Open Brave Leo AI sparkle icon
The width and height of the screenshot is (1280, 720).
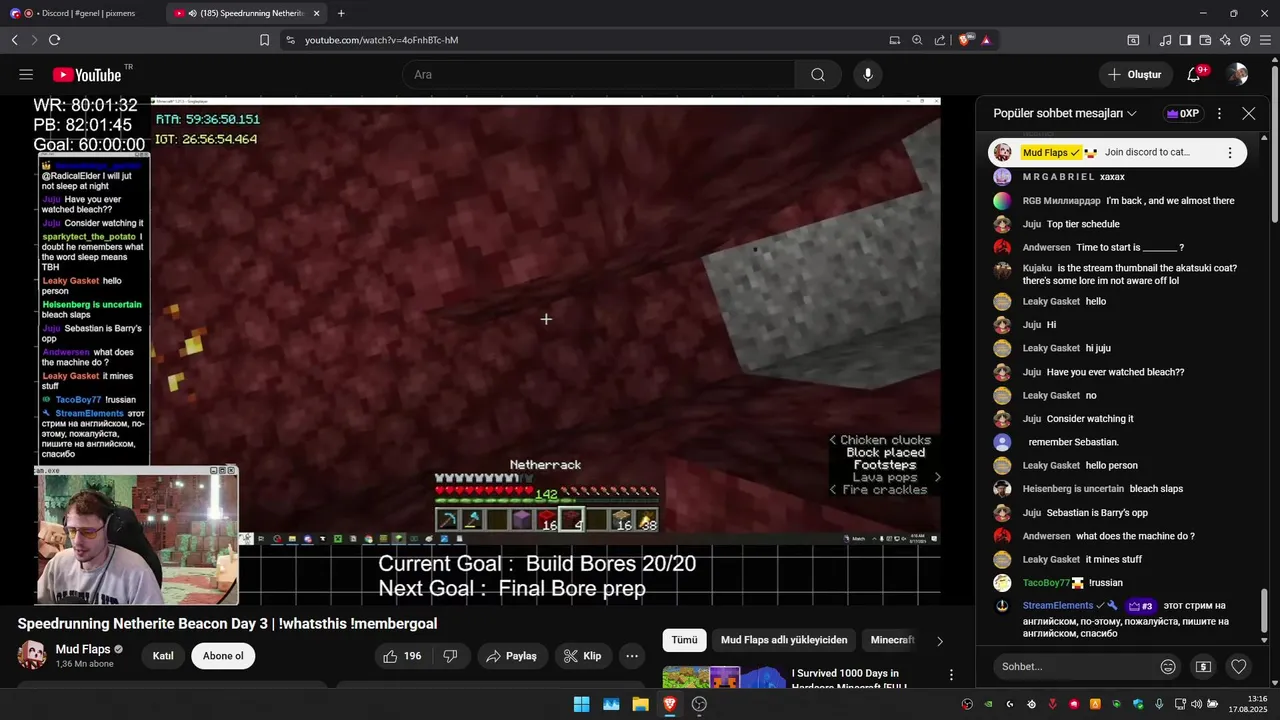1225,40
